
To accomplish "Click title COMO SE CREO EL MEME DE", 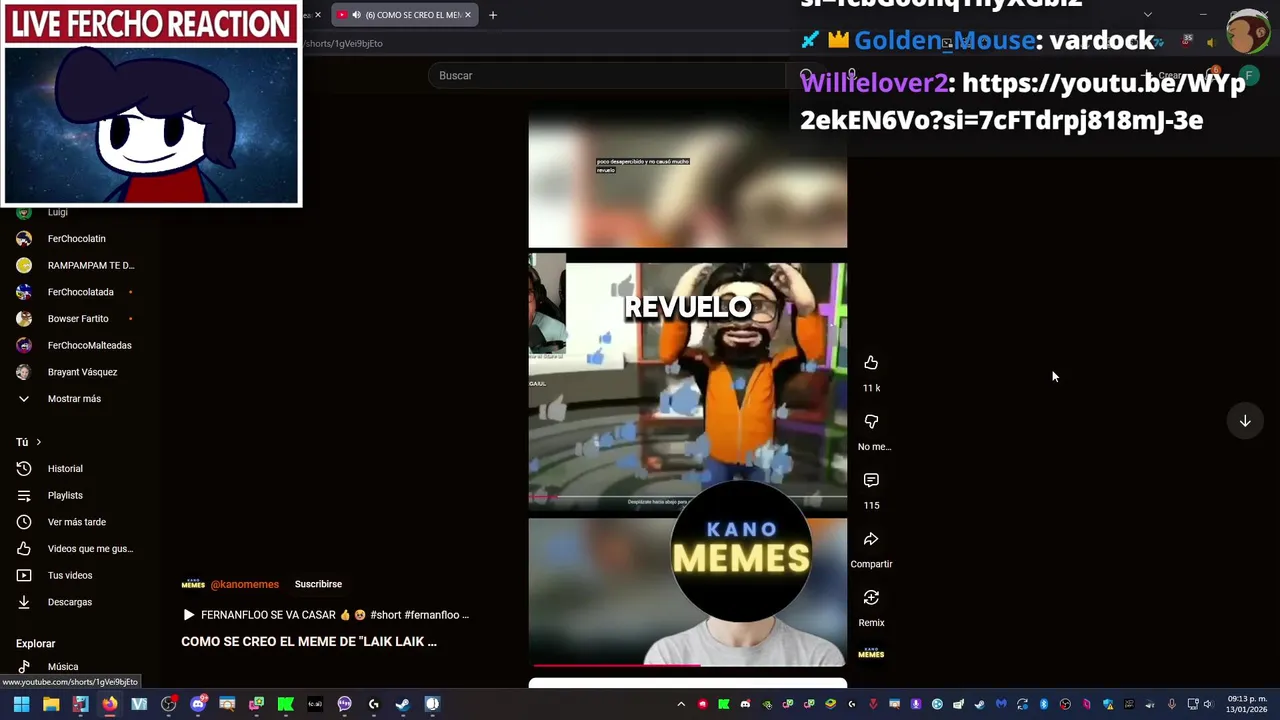I will point(309,642).
